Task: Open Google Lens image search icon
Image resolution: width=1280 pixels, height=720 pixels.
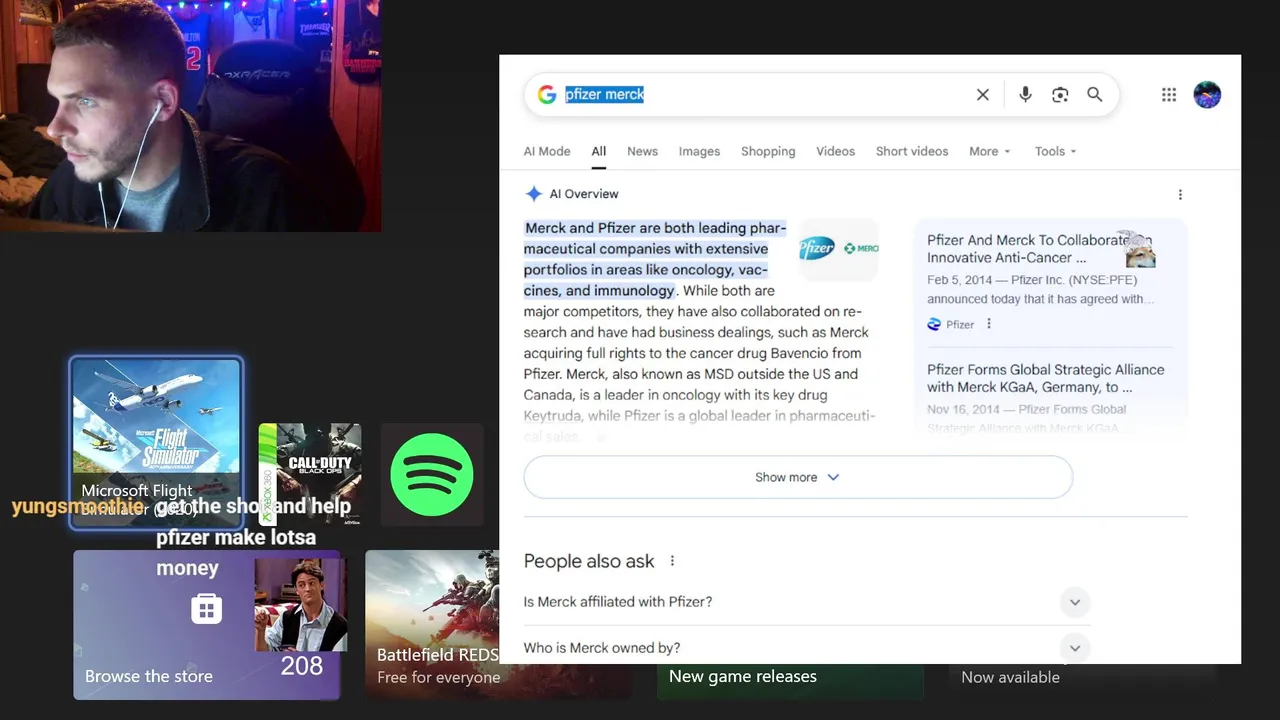Action: [x=1060, y=94]
